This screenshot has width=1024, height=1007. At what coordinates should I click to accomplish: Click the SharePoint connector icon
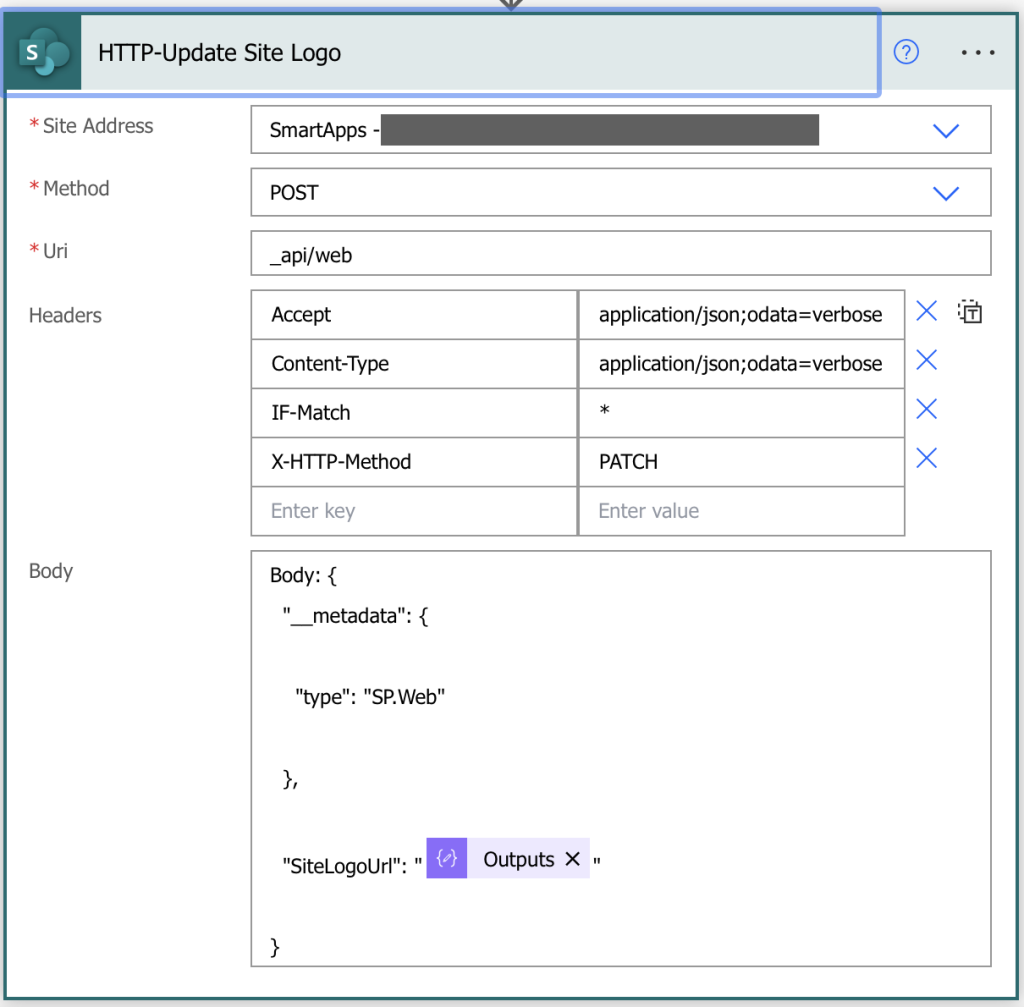42,51
